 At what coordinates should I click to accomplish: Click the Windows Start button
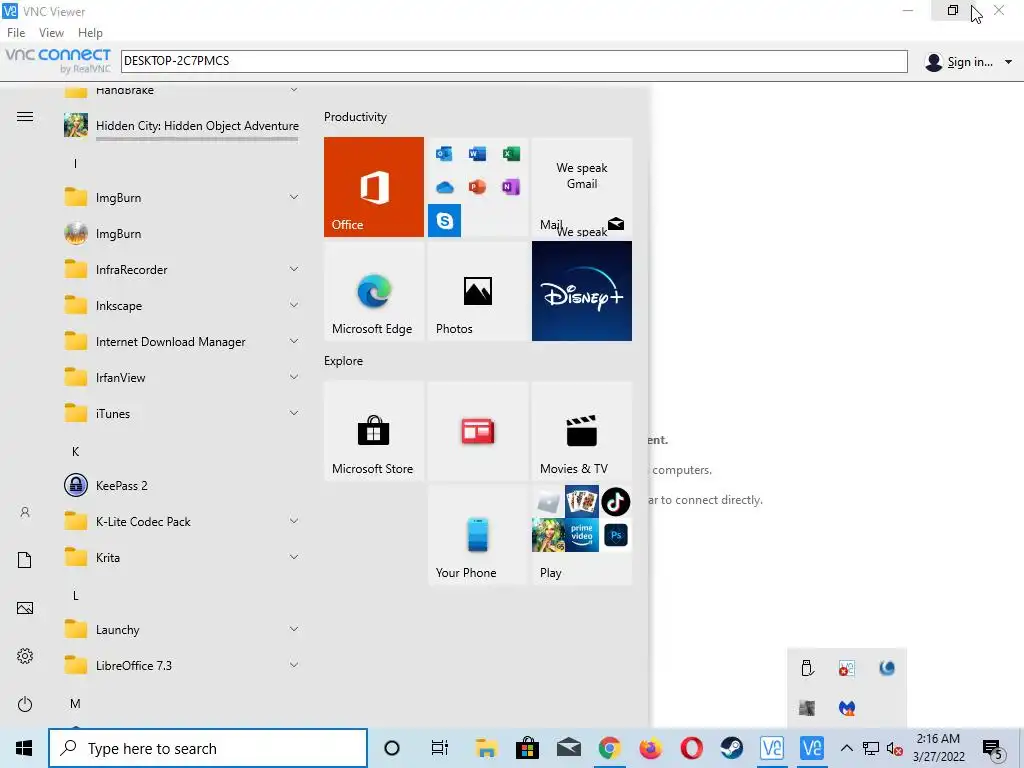[x=24, y=748]
